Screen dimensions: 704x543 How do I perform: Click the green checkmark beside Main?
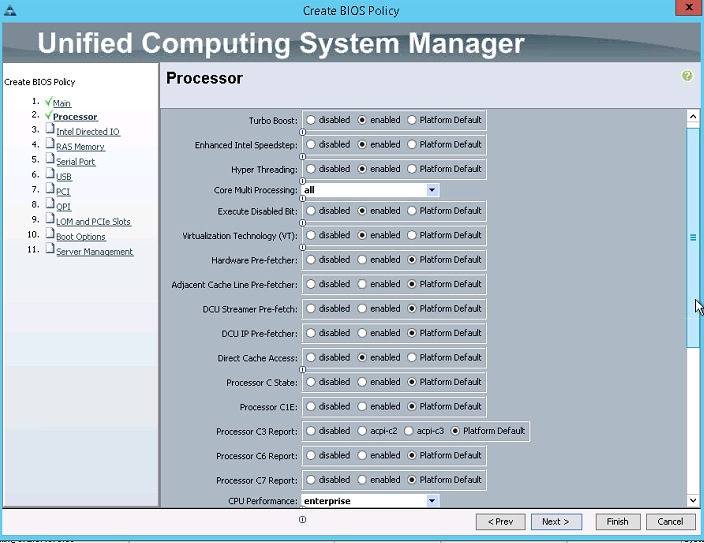point(48,102)
